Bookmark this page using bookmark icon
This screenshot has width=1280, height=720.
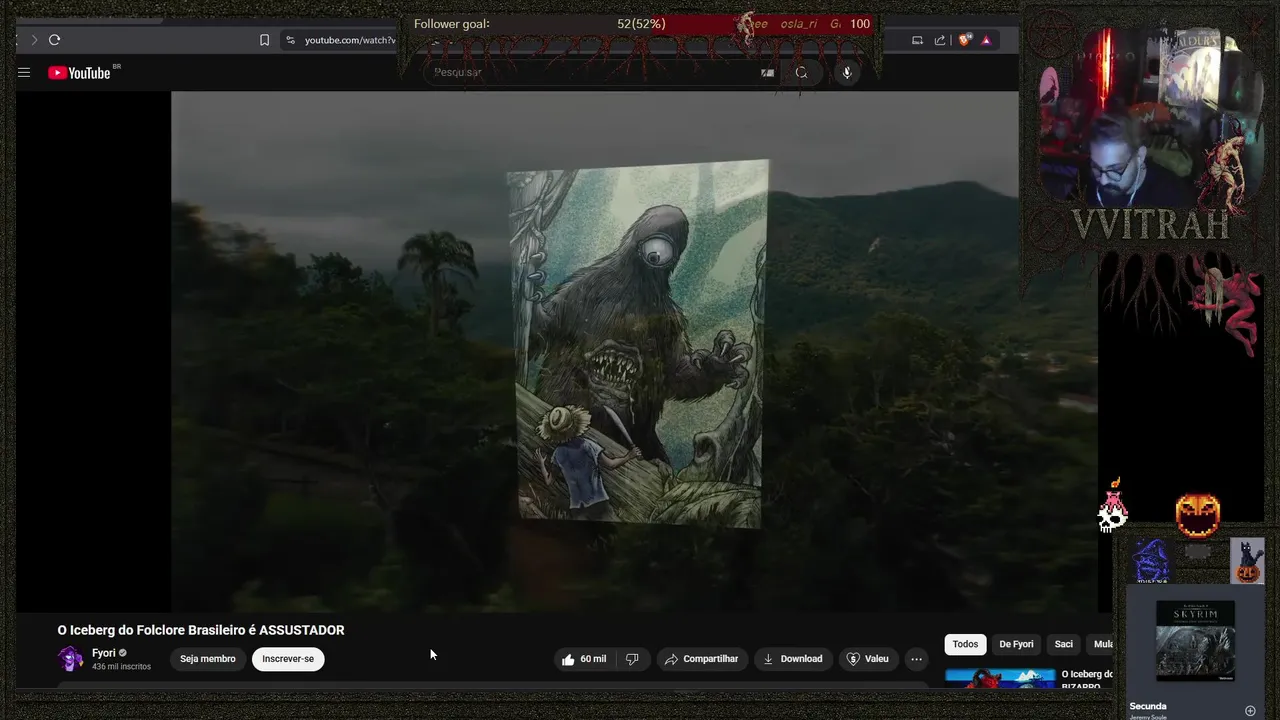tap(264, 40)
